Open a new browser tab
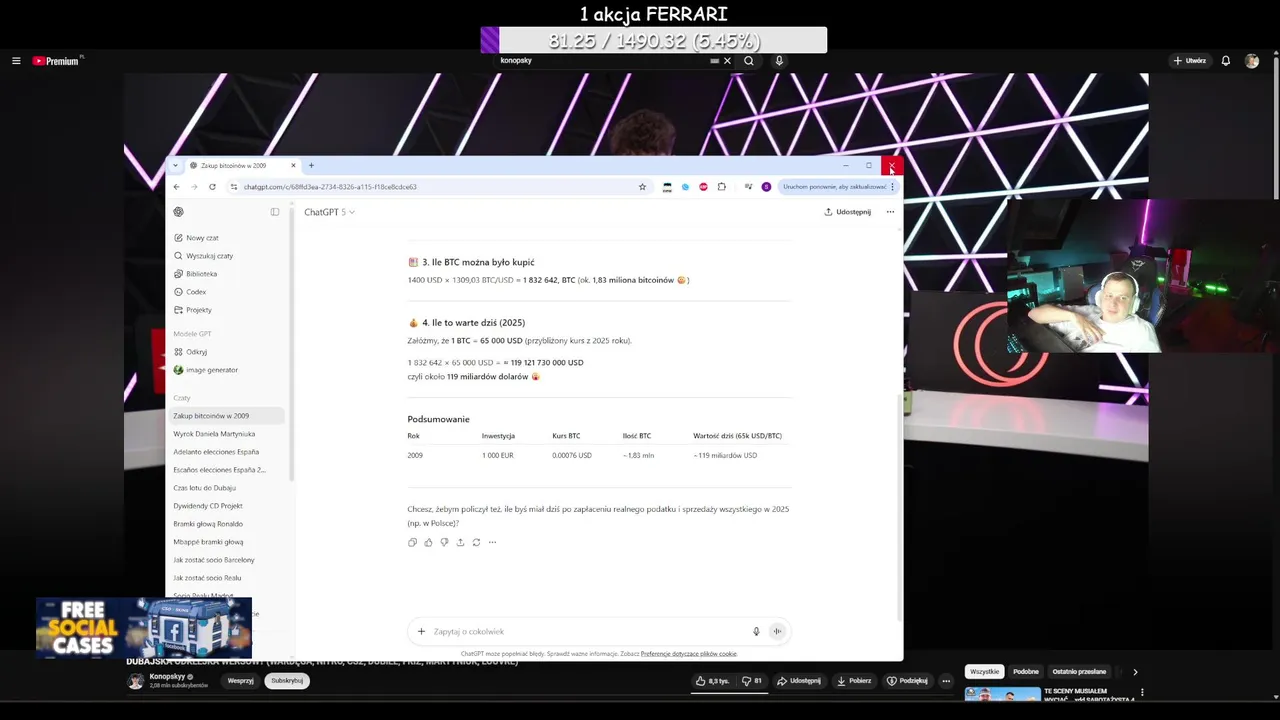Viewport: 1280px width, 720px height. pos(311,166)
